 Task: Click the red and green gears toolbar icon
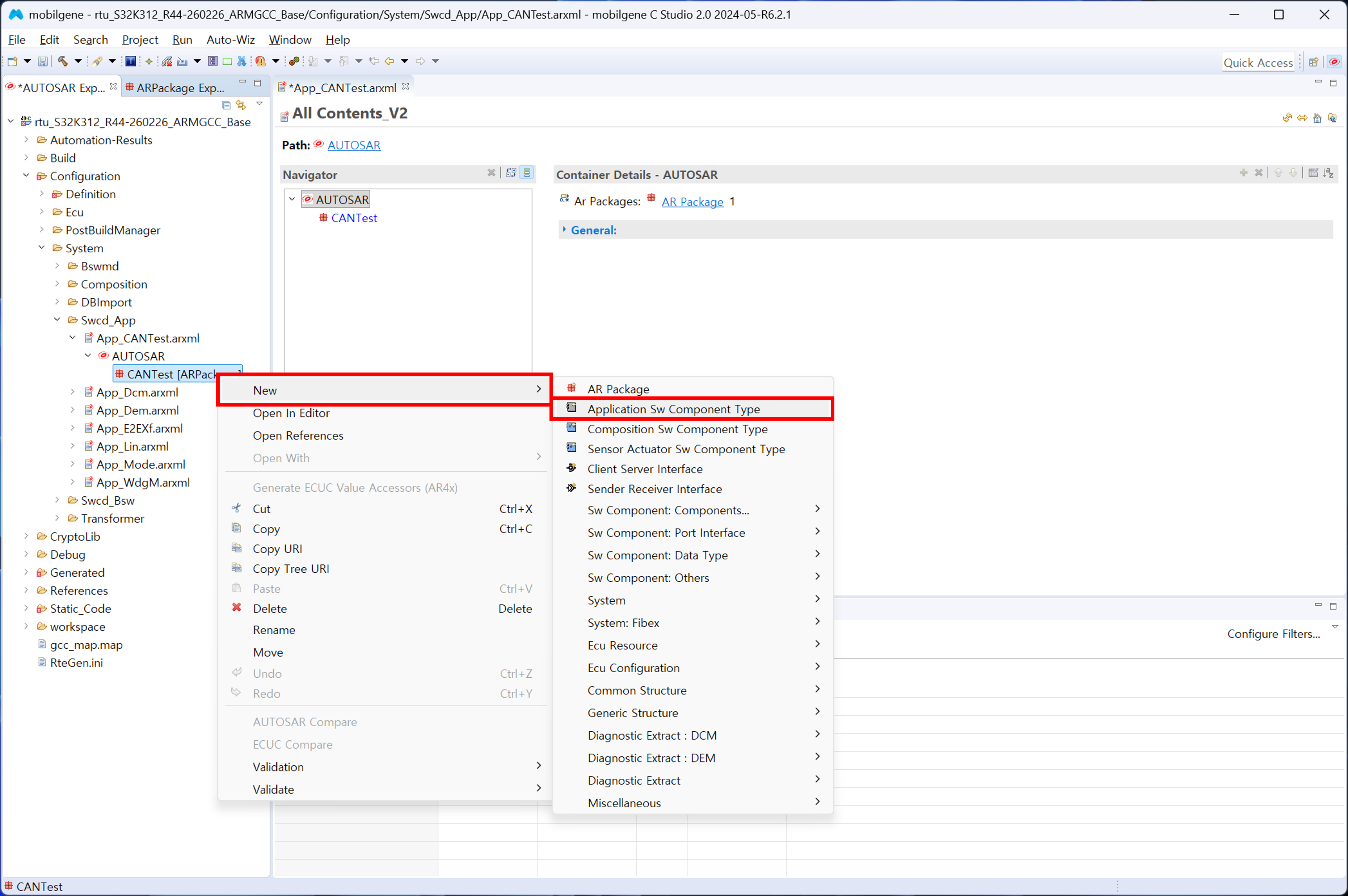pyautogui.click(x=294, y=61)
